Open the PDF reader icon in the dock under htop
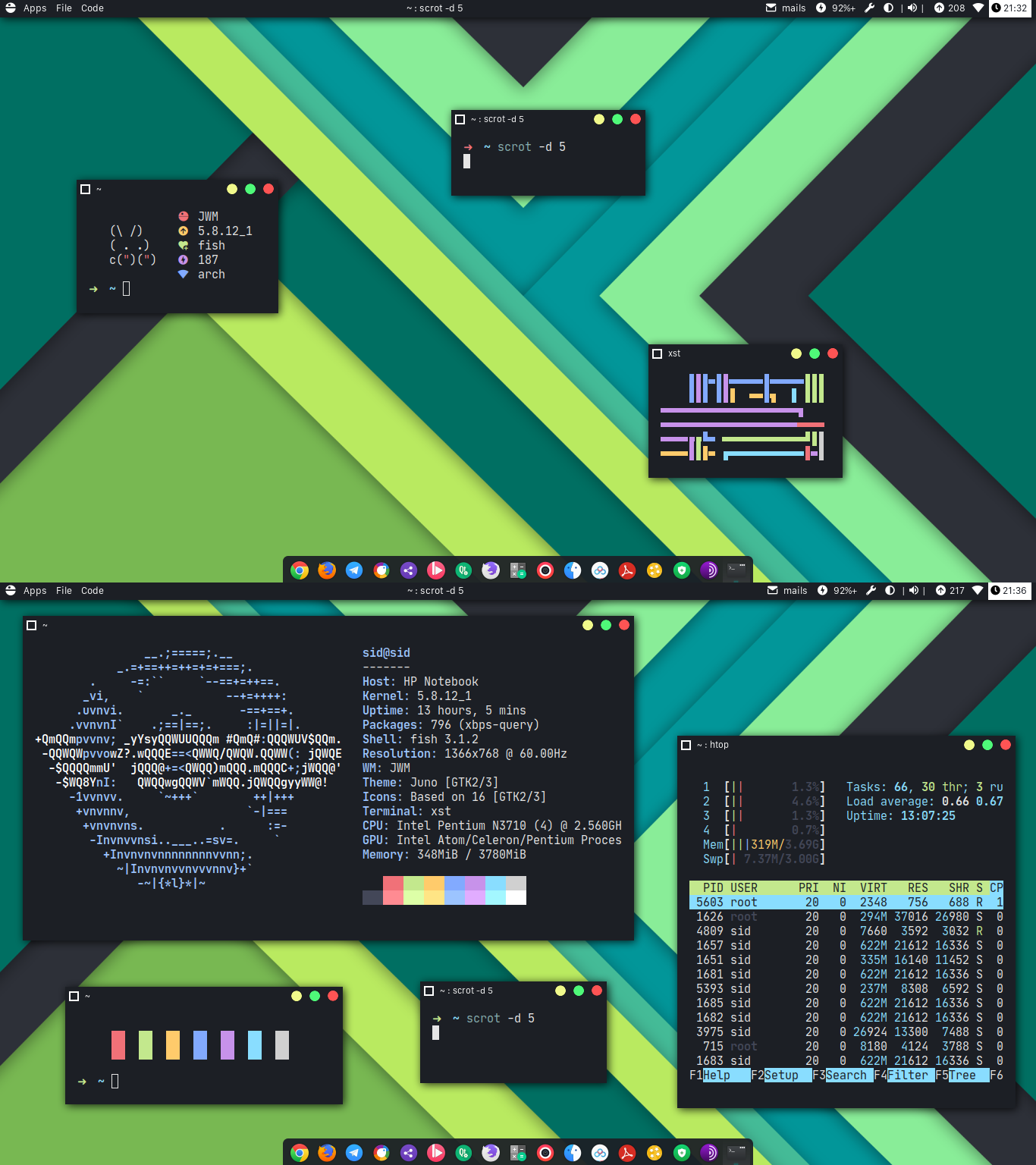 coord(627,1153)
